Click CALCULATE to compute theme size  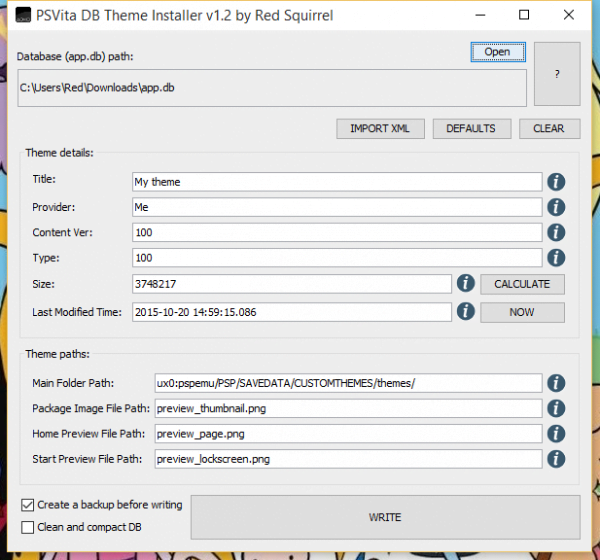[x=522, y=284]
